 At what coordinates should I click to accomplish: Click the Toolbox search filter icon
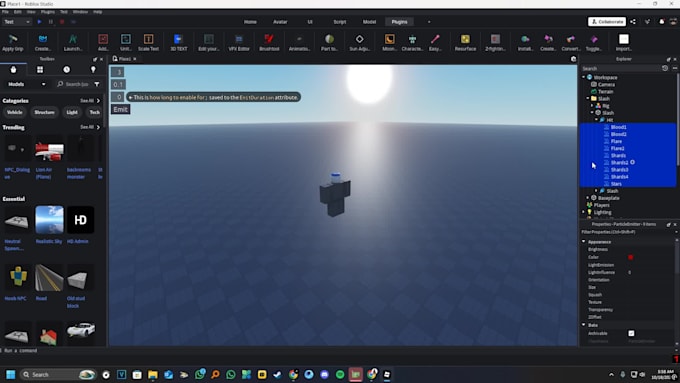point(97,84)
